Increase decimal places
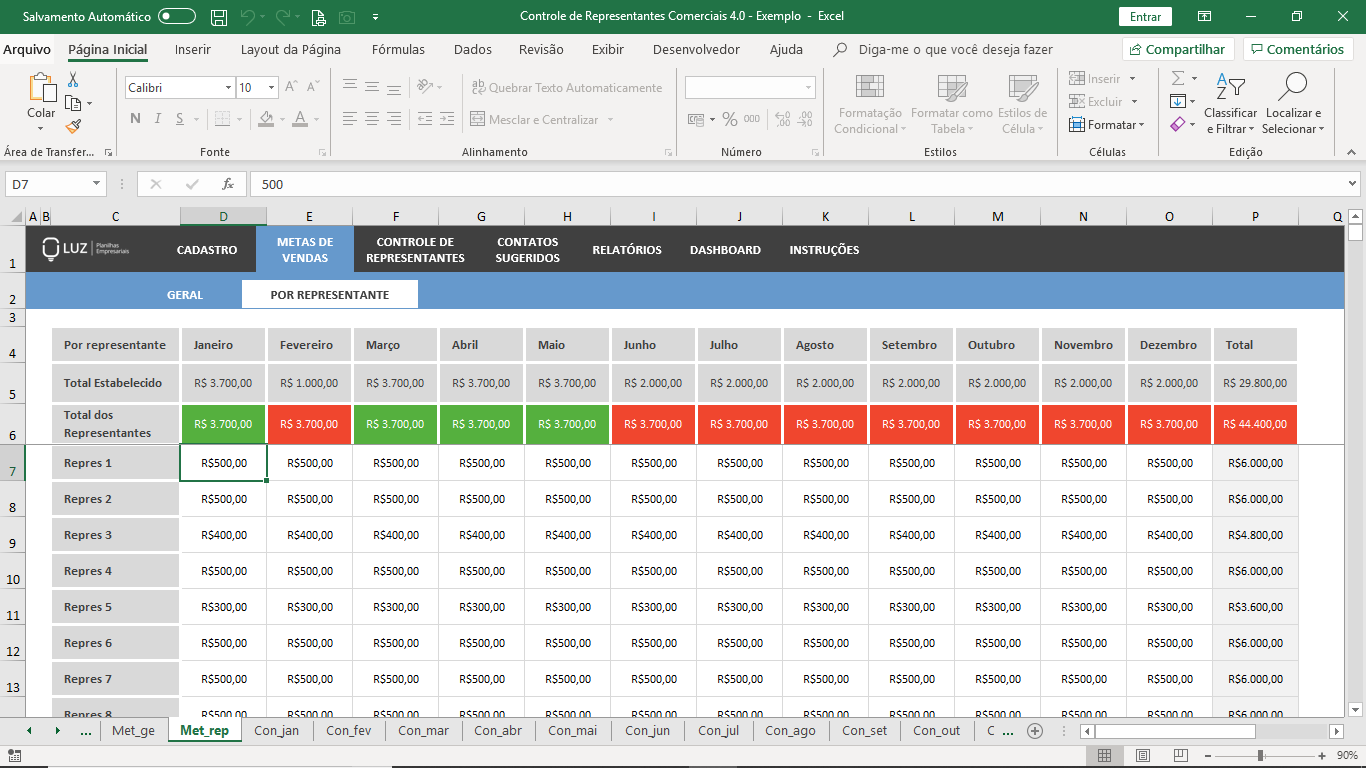Image resolution: width=1366 pixels, height=768 pixels. click(x=782, y=119)
